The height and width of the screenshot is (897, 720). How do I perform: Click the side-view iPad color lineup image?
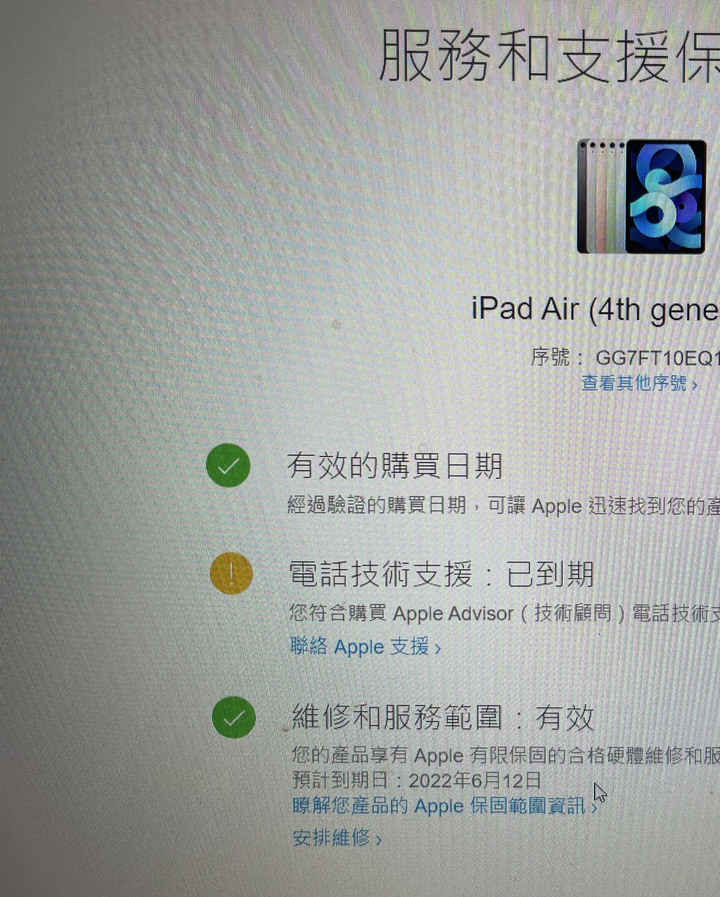point(601,196)
